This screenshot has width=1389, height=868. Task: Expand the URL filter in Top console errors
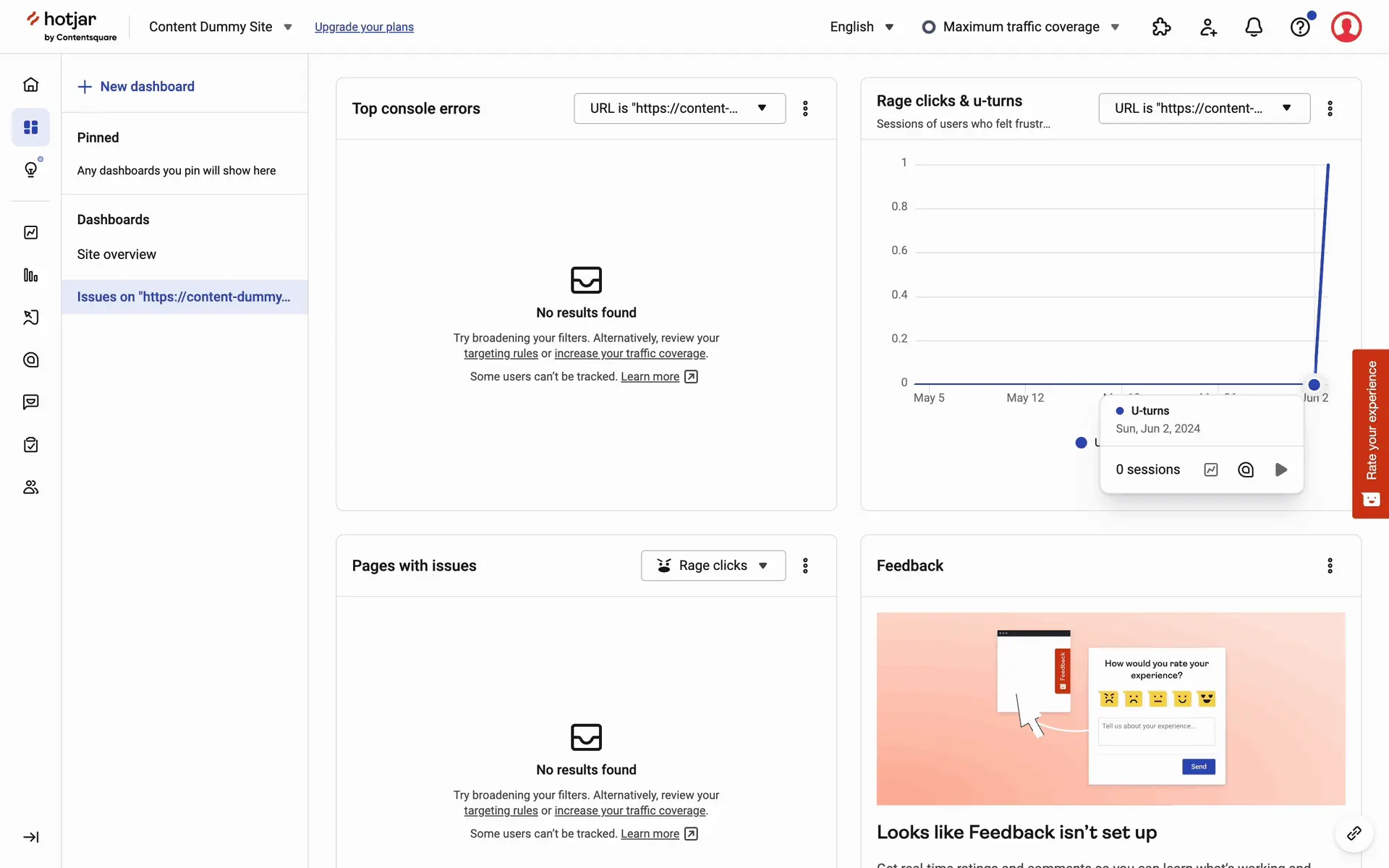click(679, 109)
